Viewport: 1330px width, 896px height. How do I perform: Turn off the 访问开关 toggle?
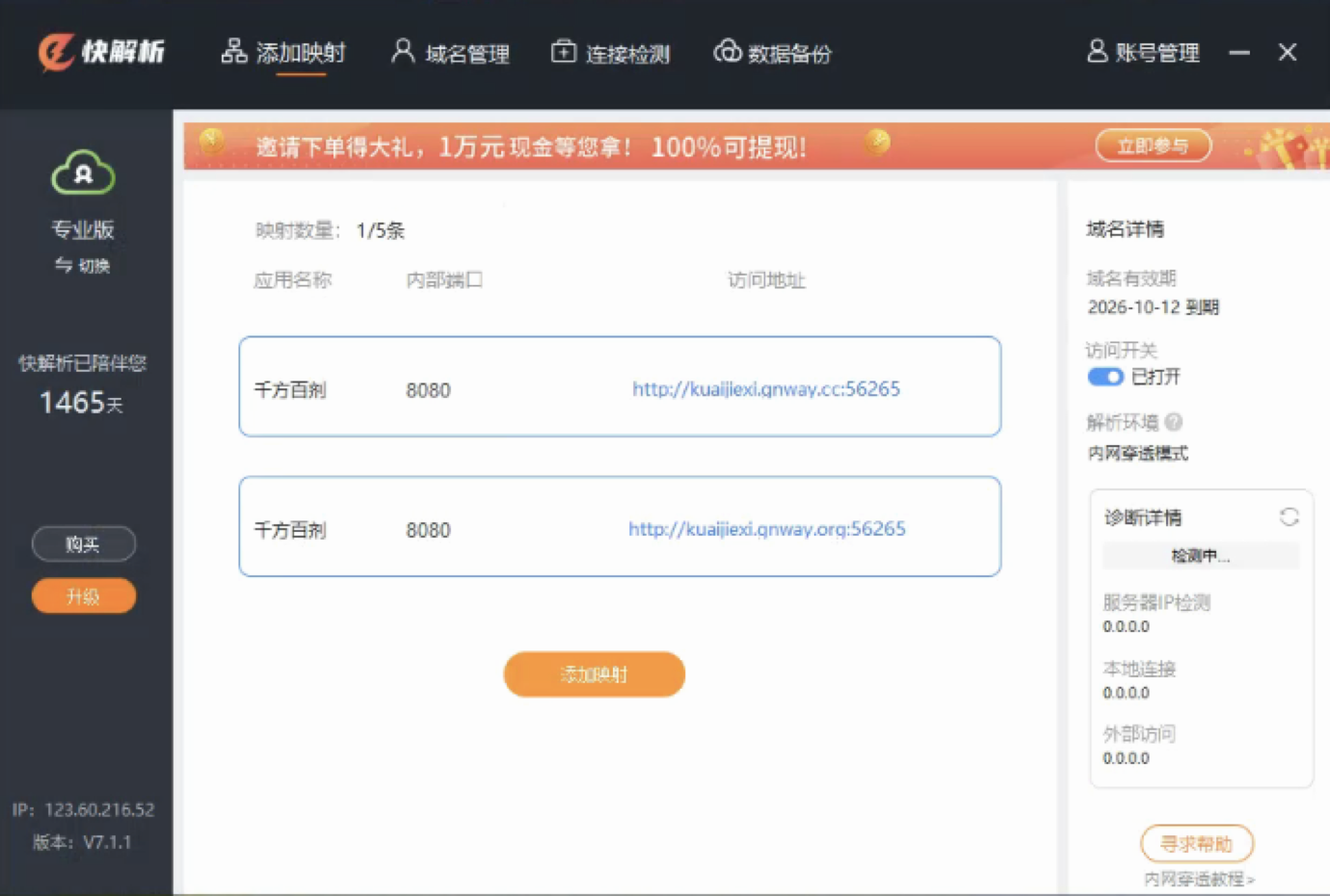tap(1104, 377)
